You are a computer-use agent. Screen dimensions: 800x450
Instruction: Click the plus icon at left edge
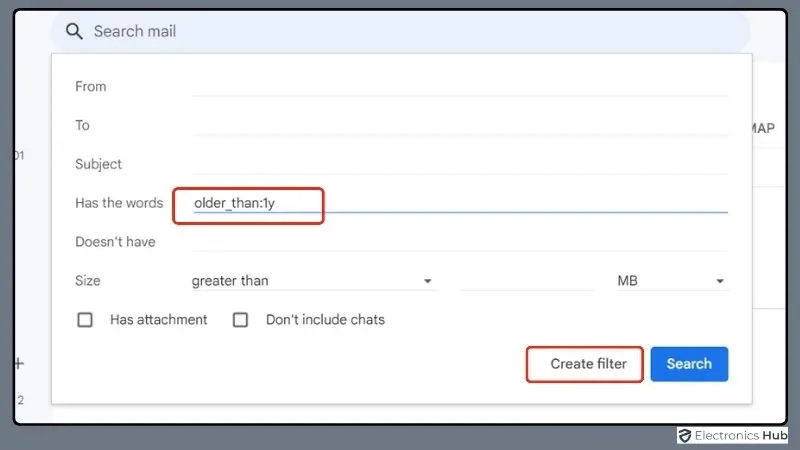tap(18, 363)
